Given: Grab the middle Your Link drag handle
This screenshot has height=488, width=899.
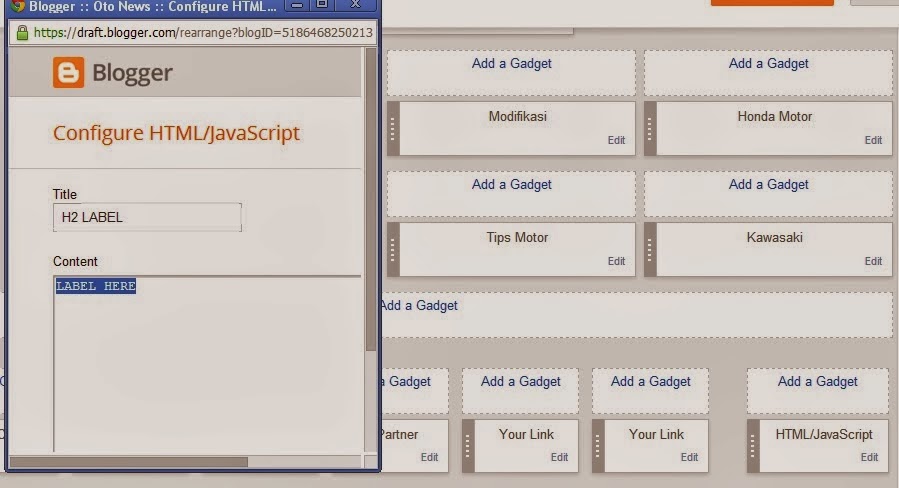Looking at the screenshot, I should click(597, 446).
